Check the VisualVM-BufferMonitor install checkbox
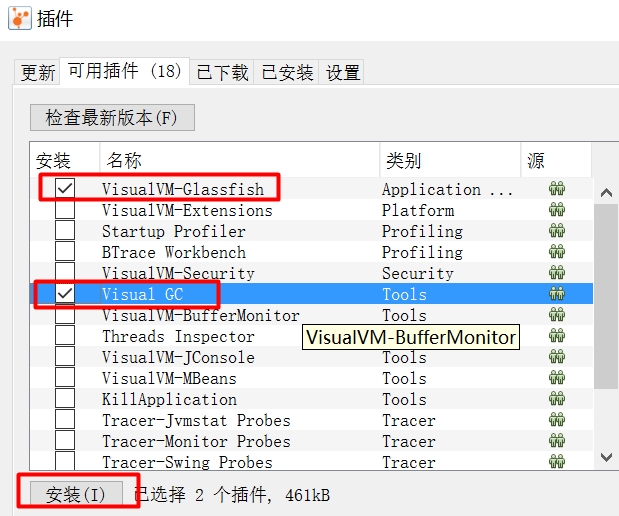619x516 pixels. pyautogui.click(x=65, y=314)
